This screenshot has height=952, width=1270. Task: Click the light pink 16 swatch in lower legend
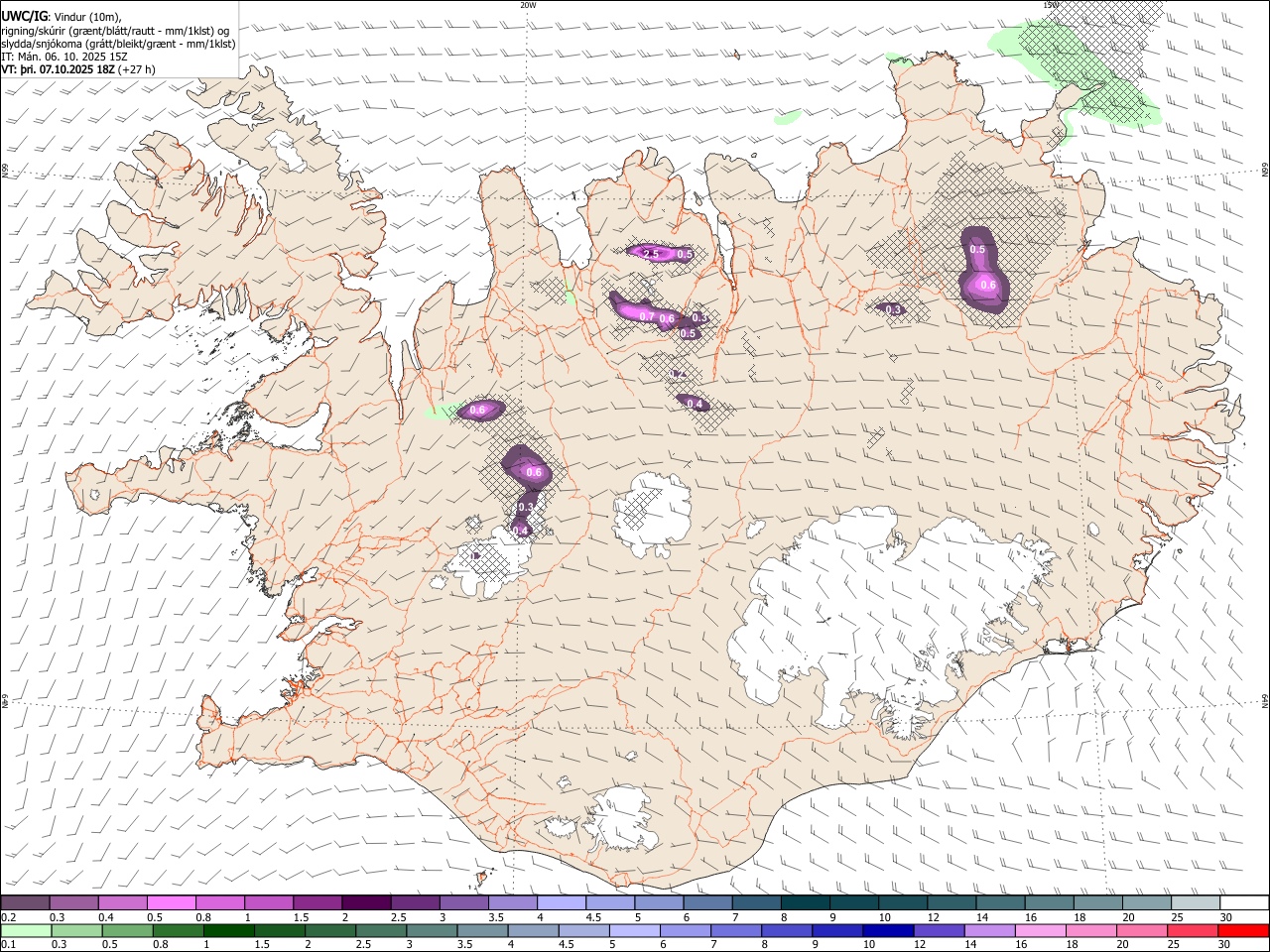coord(1040,930)
